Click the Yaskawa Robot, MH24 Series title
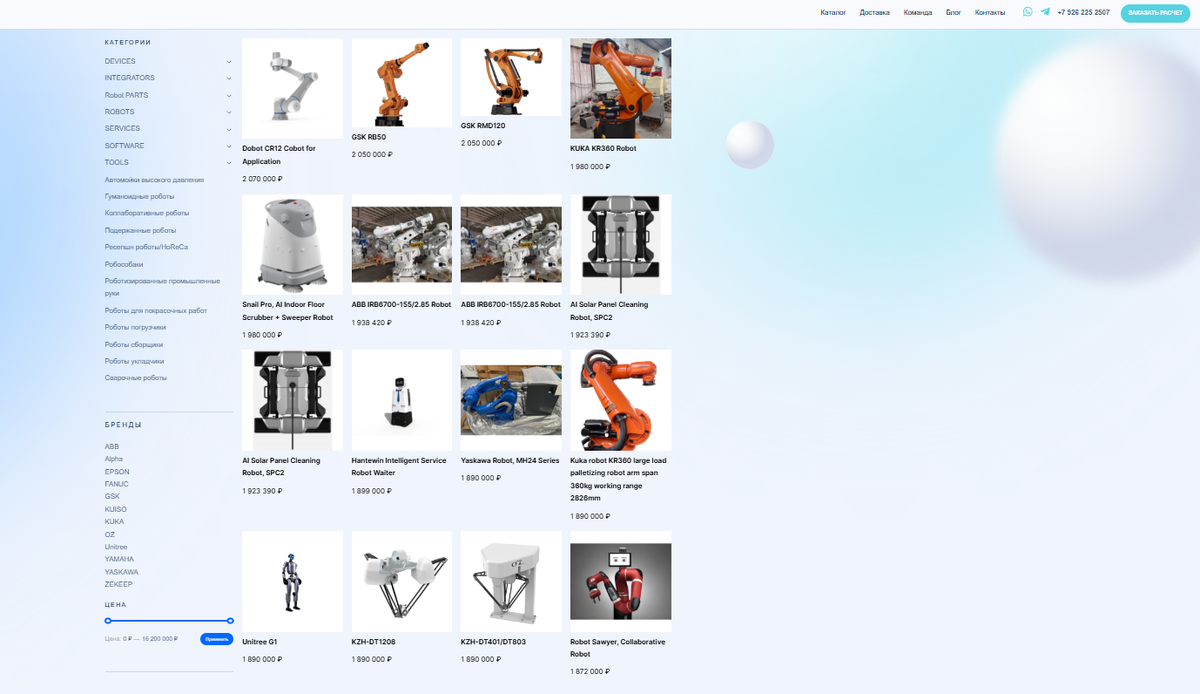Viewport: 1200px width, 694px height. [510, 461]
